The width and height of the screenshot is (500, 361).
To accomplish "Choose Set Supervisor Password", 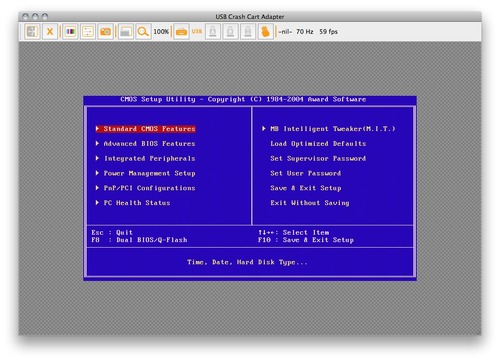I will (318, 158).
